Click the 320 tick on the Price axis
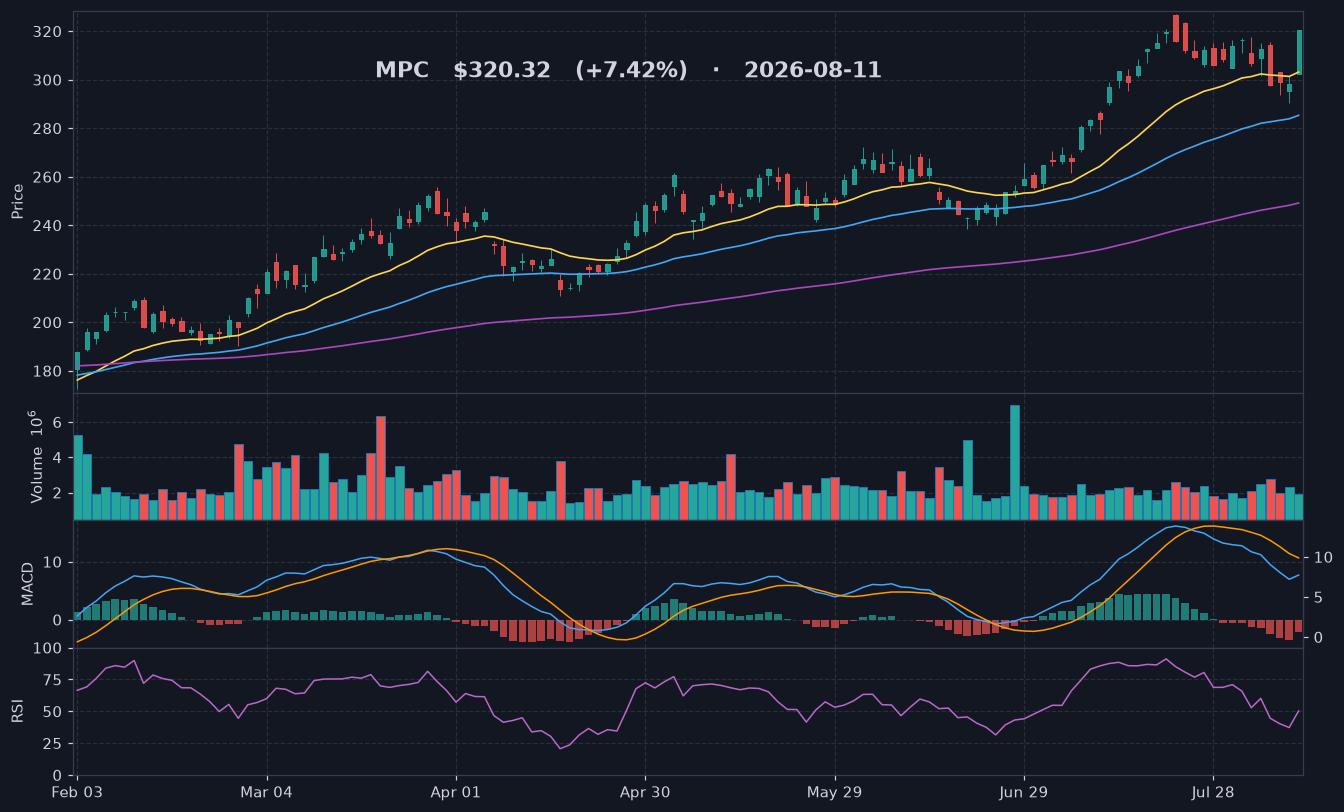The image size is (1344, 812). (49, 32)
